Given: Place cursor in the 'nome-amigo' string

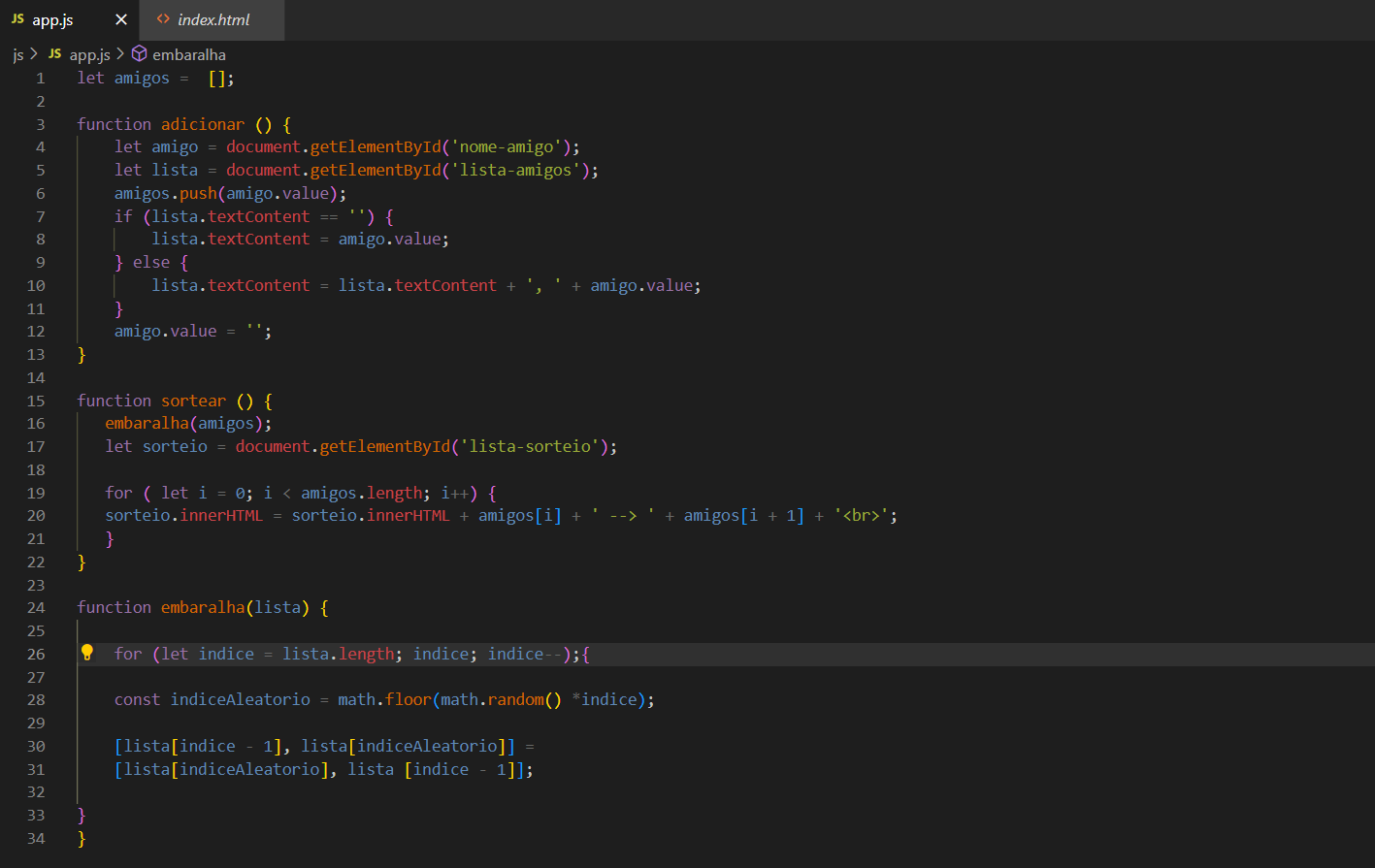Looking at the screenshot, I should click(506, 146).
